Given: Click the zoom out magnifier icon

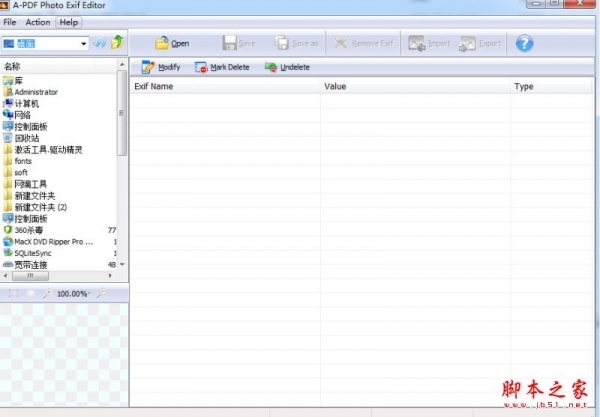Looking at the screenshot, I should tap(101, 293).
